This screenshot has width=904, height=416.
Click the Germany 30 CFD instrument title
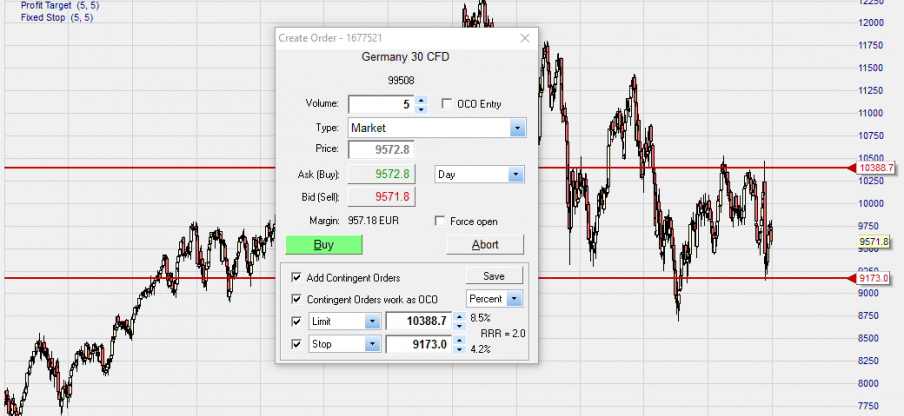click(x=405, y=57)
